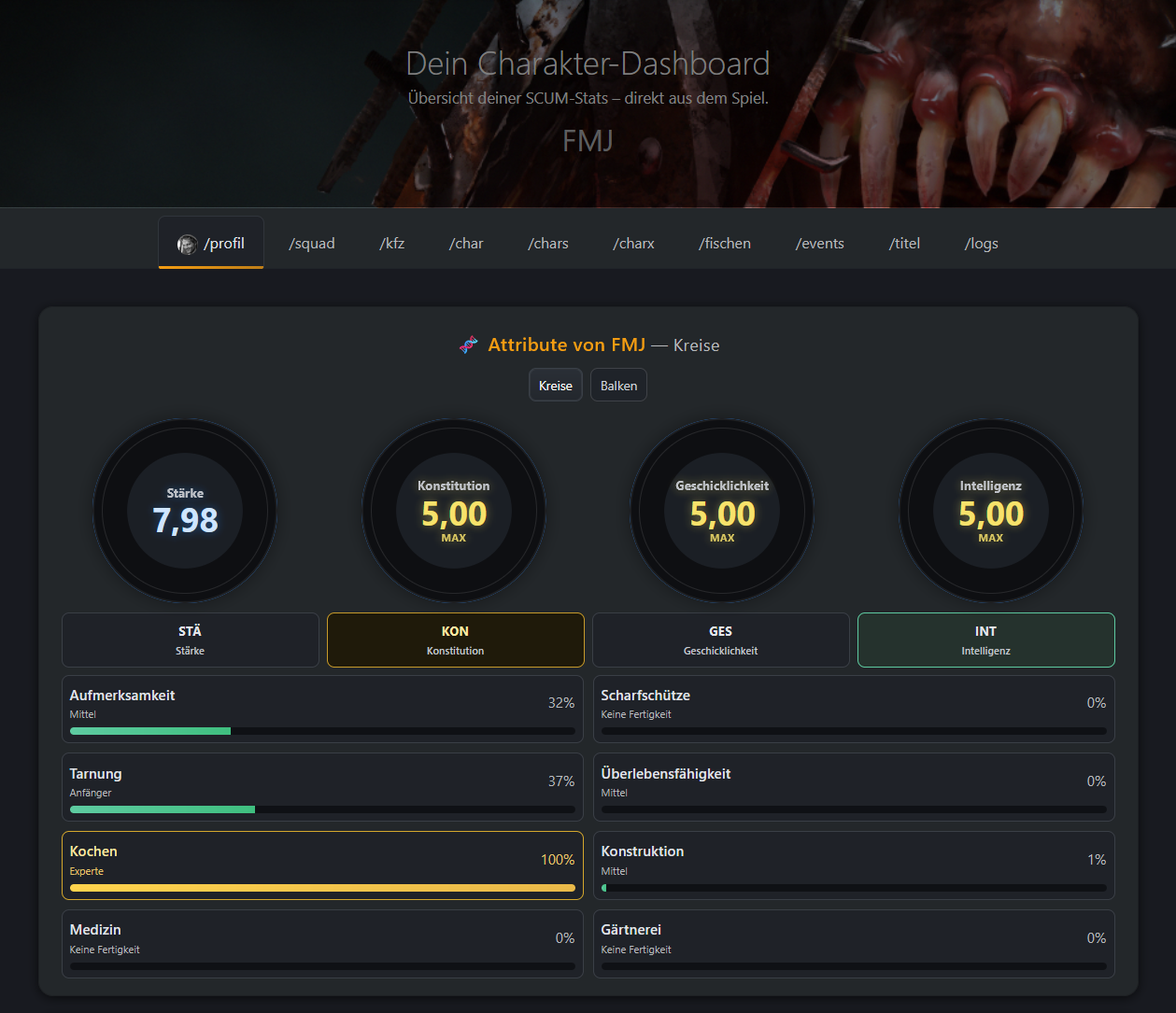Open the /fischen tab

[725, 244]
